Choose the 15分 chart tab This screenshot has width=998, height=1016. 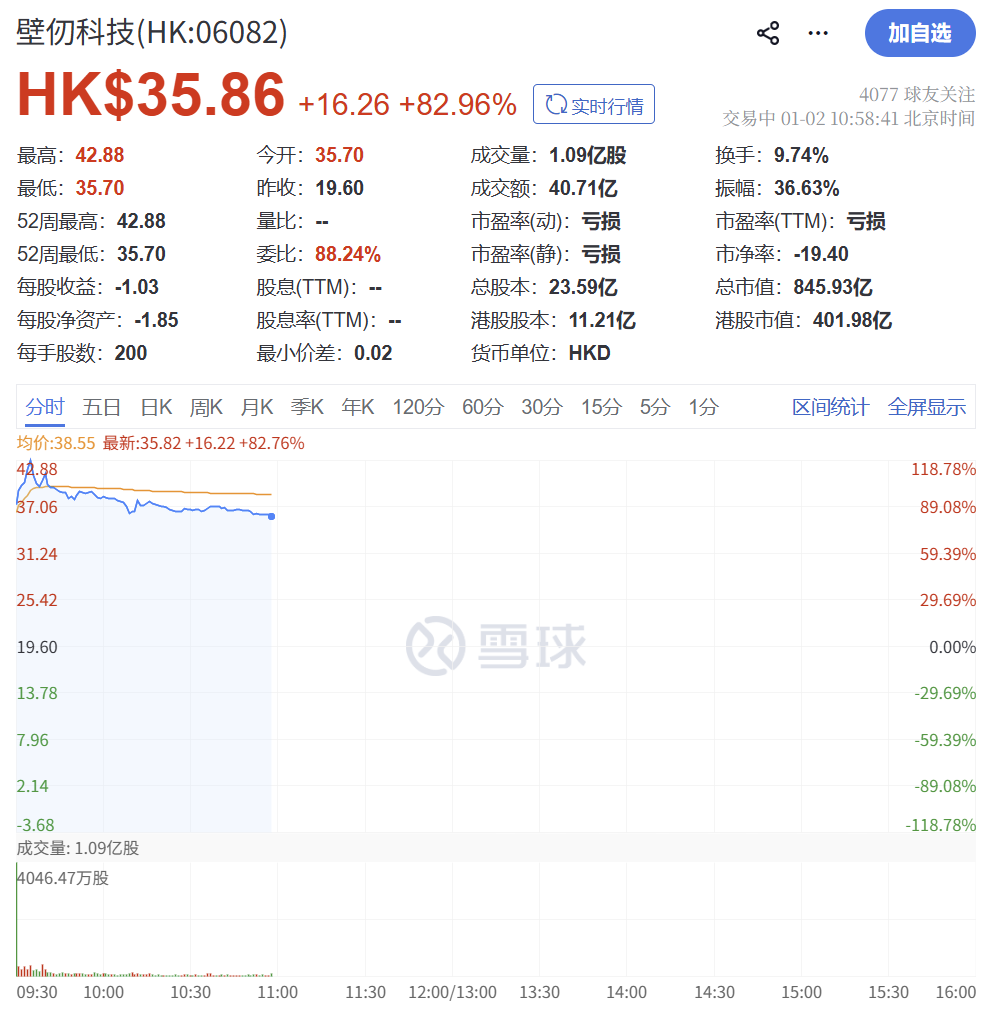601,407
